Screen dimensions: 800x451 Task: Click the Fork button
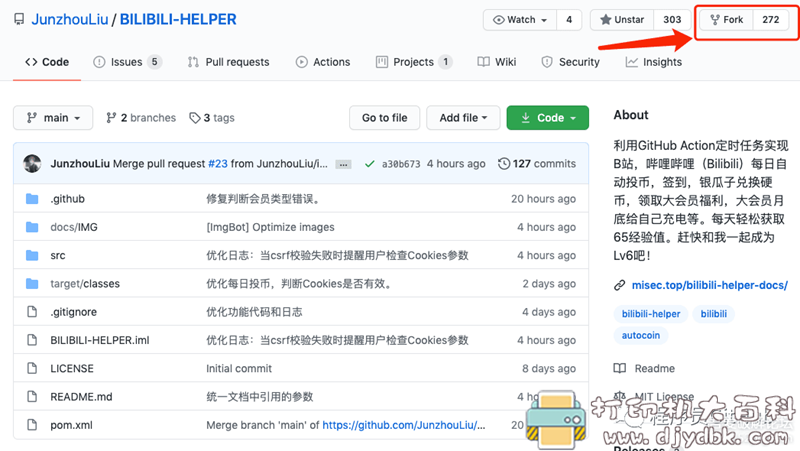pyautogui.click(x=726, y=20)
